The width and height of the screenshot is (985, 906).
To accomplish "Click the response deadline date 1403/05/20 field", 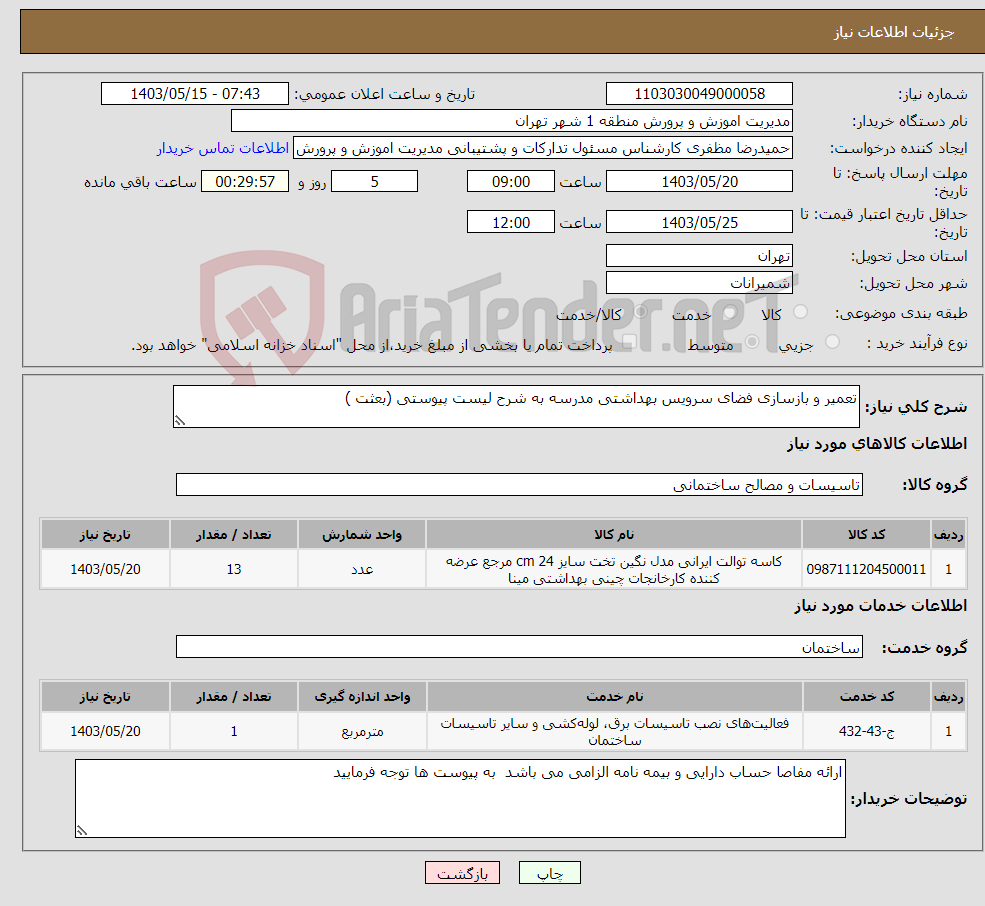I will coord(699,182).
